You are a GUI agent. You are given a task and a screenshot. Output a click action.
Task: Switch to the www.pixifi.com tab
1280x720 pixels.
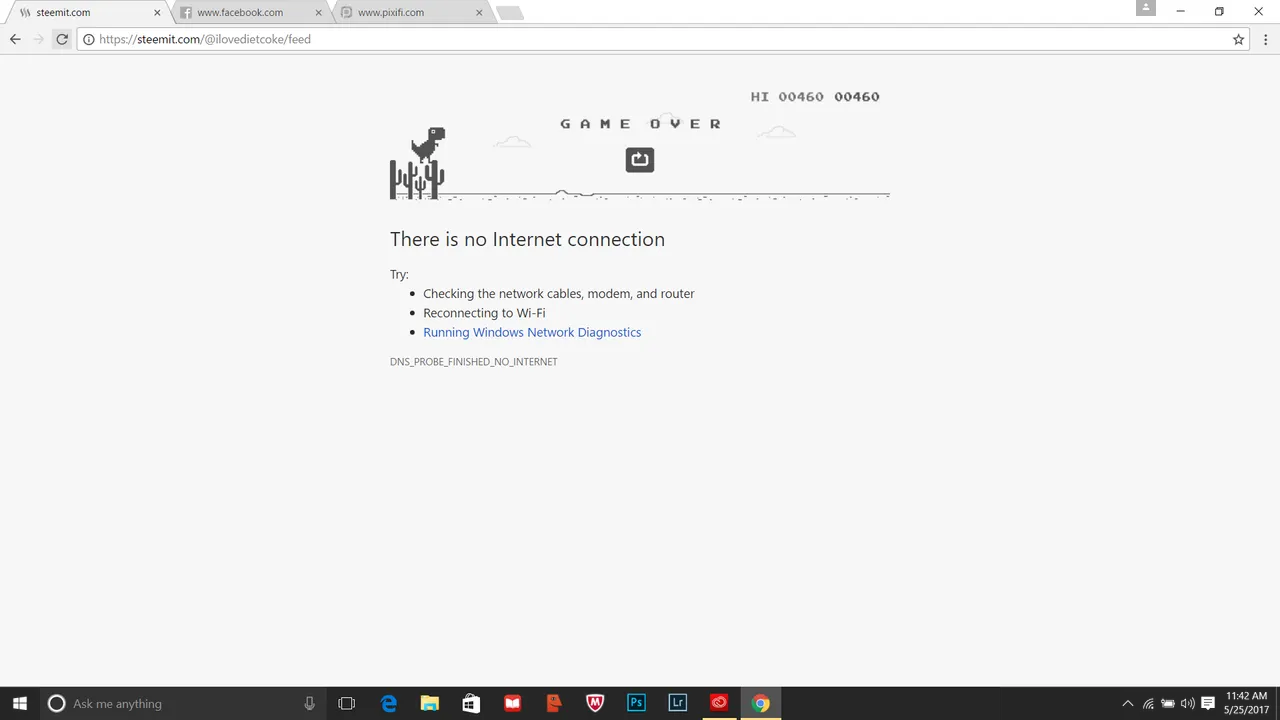click(x=410, y=13)
